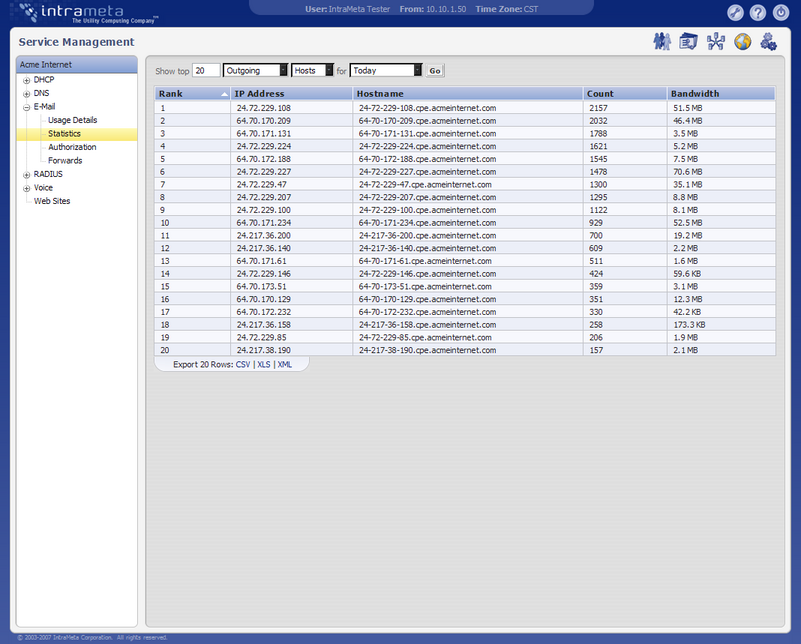Open the Outgoing direction dropdown
Viewport: 801px width, 644px height.
[255, 70]
